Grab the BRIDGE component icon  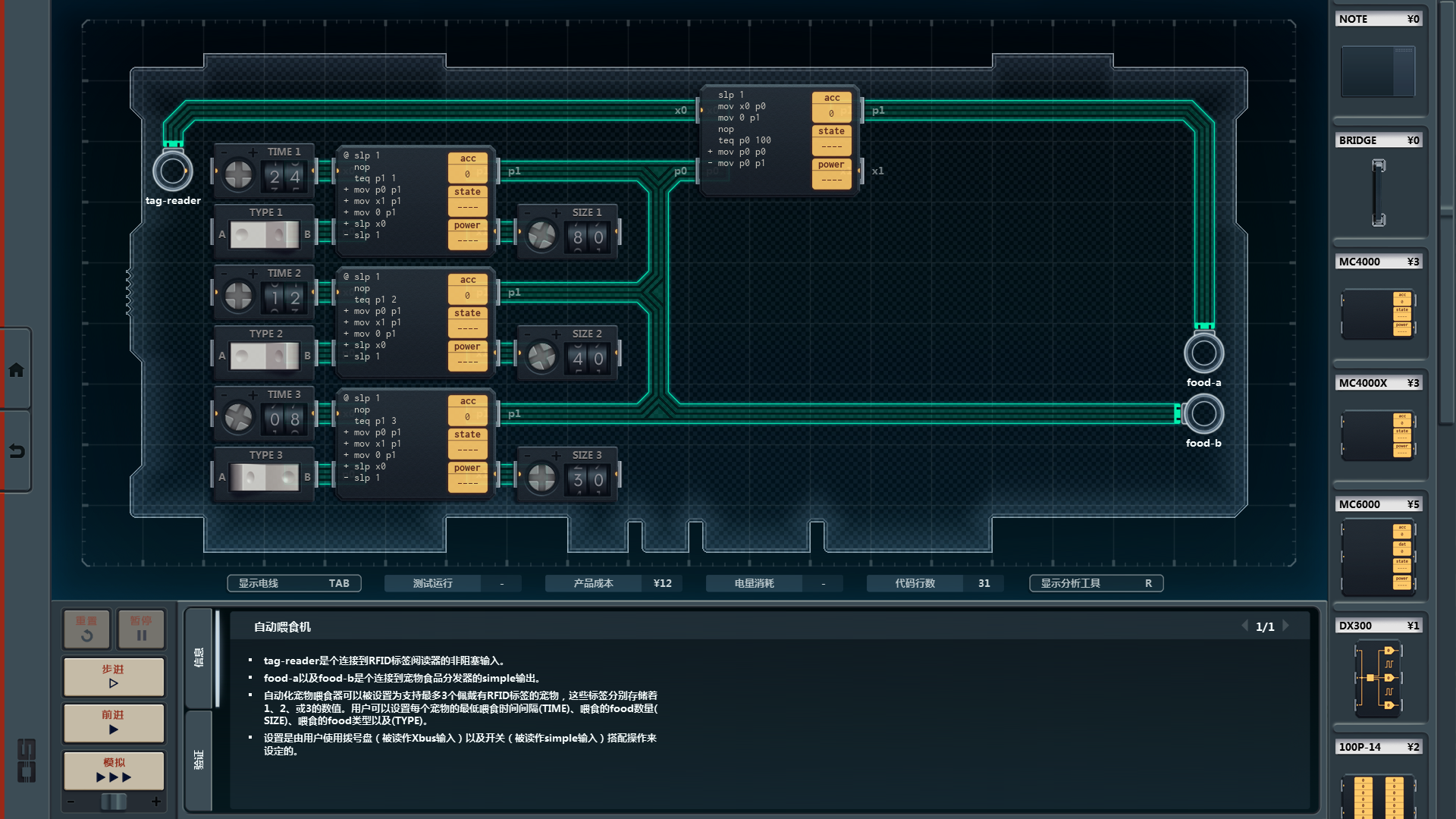click(1378, 193)
